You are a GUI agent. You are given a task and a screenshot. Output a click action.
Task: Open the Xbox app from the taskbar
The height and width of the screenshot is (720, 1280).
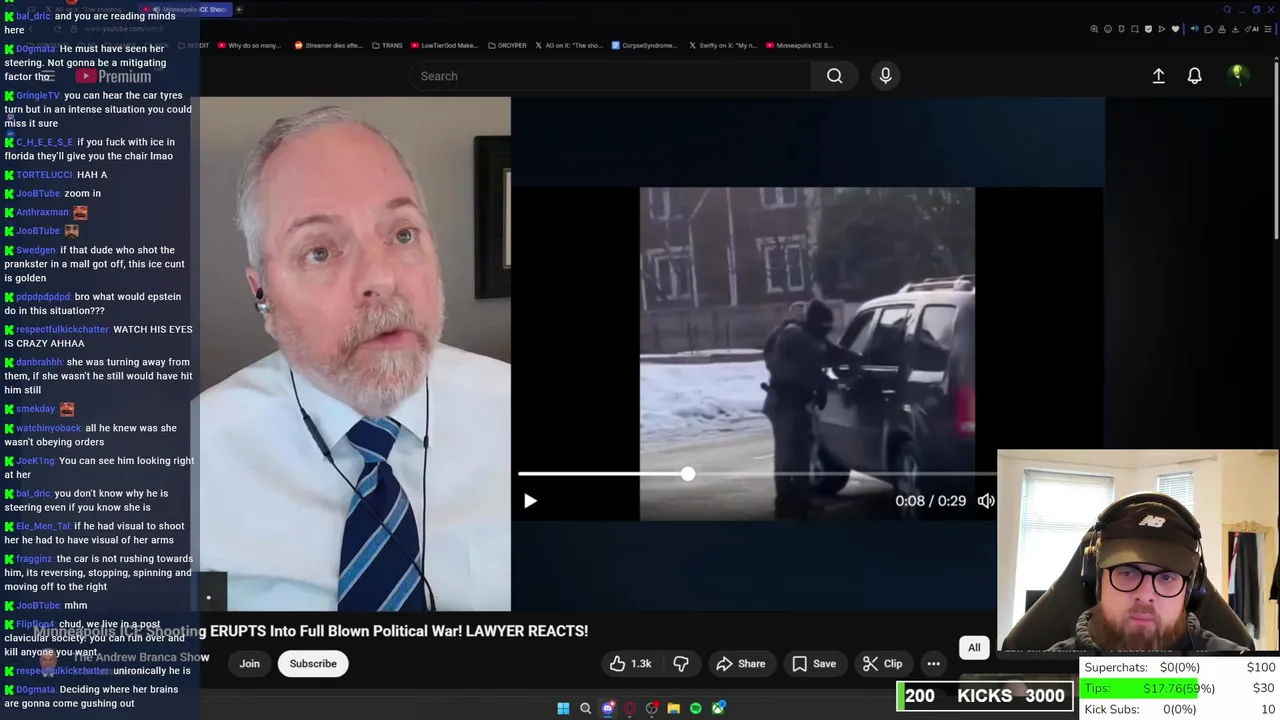point(717,708)
